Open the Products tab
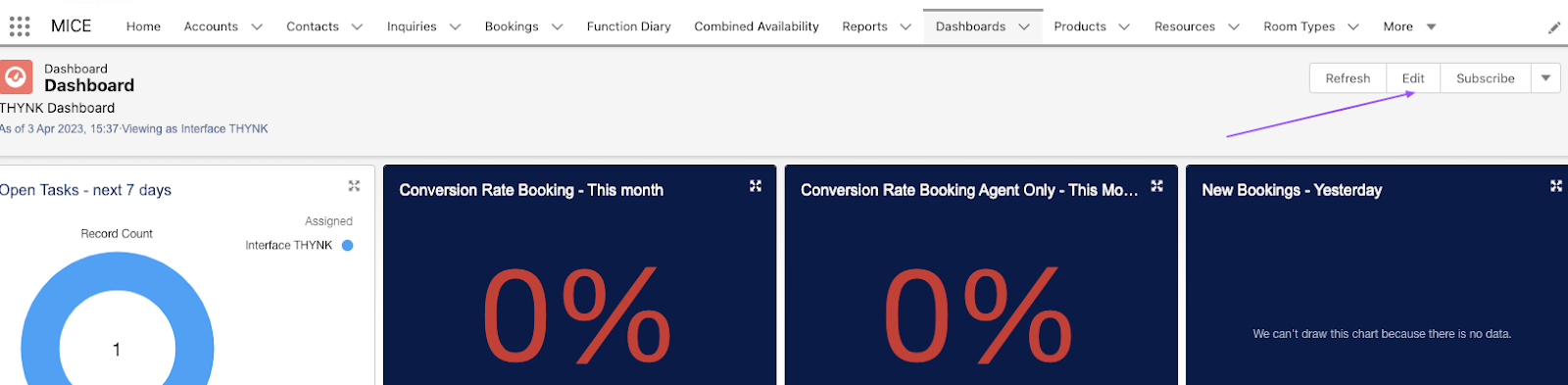 [1080, 27]
